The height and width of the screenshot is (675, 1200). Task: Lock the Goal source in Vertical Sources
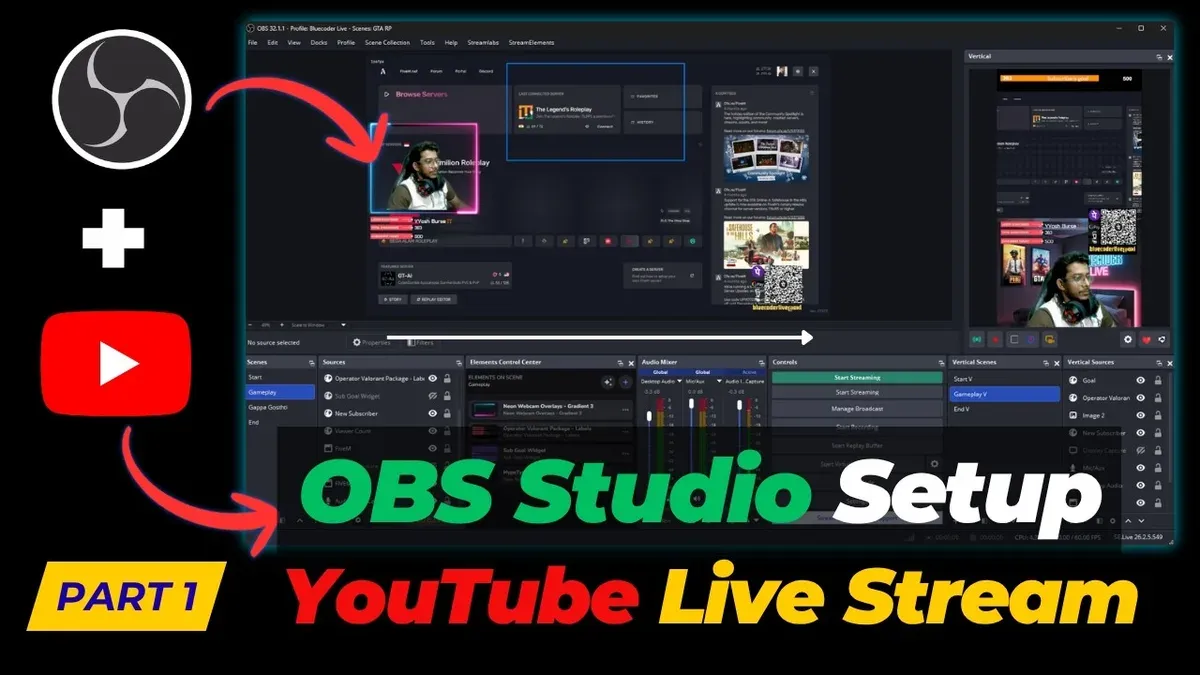coord(1158,380)
